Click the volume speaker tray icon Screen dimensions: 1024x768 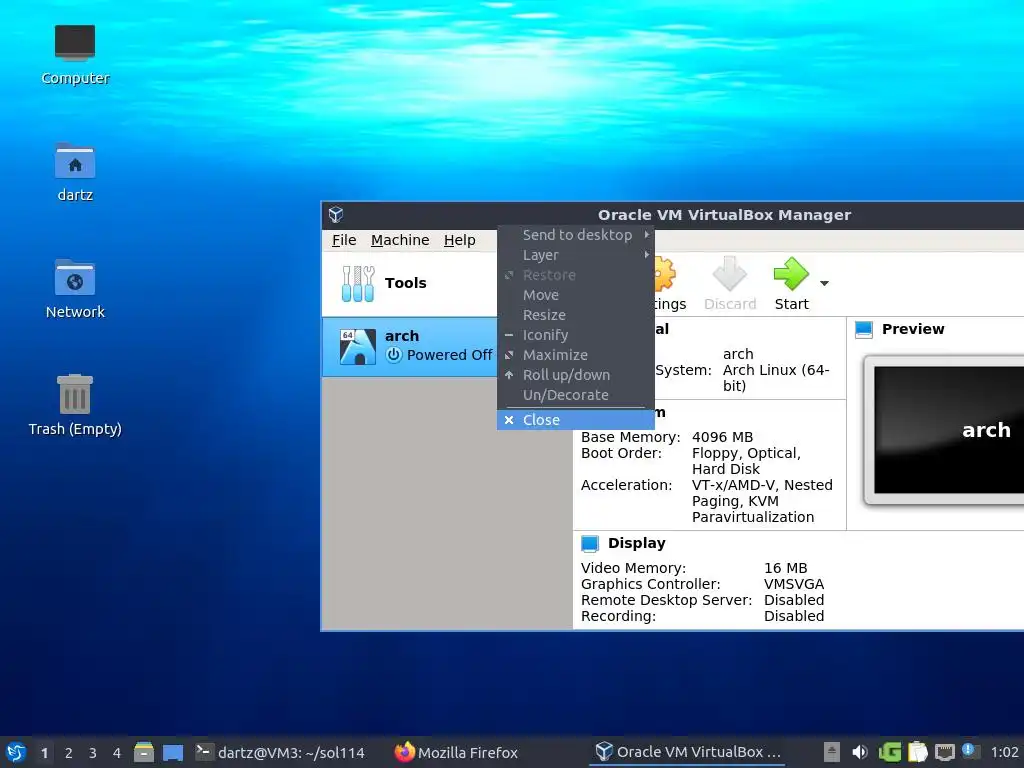[859, 752]
